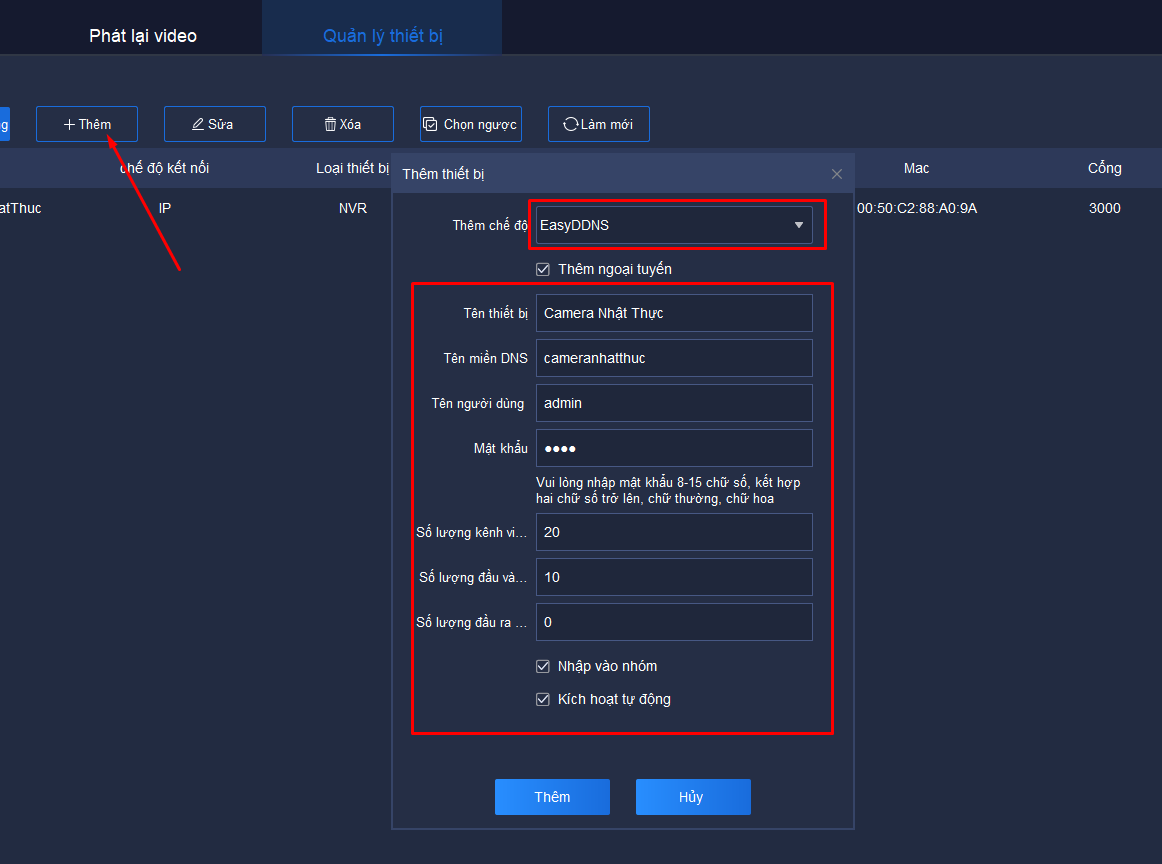Click the Mac column header
The image size is (1162, 864).
(916, 168)
